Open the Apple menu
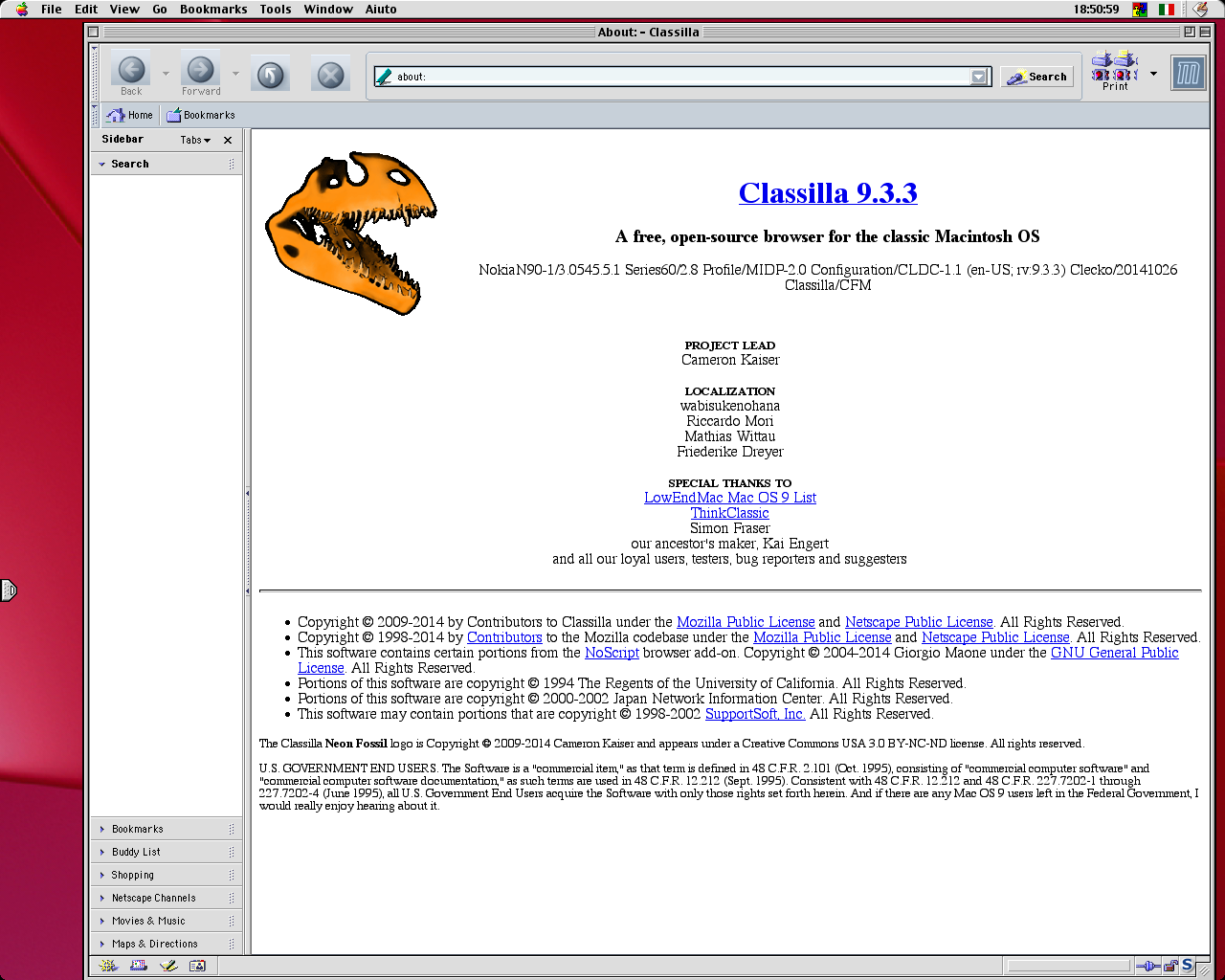 click(22, 9)
